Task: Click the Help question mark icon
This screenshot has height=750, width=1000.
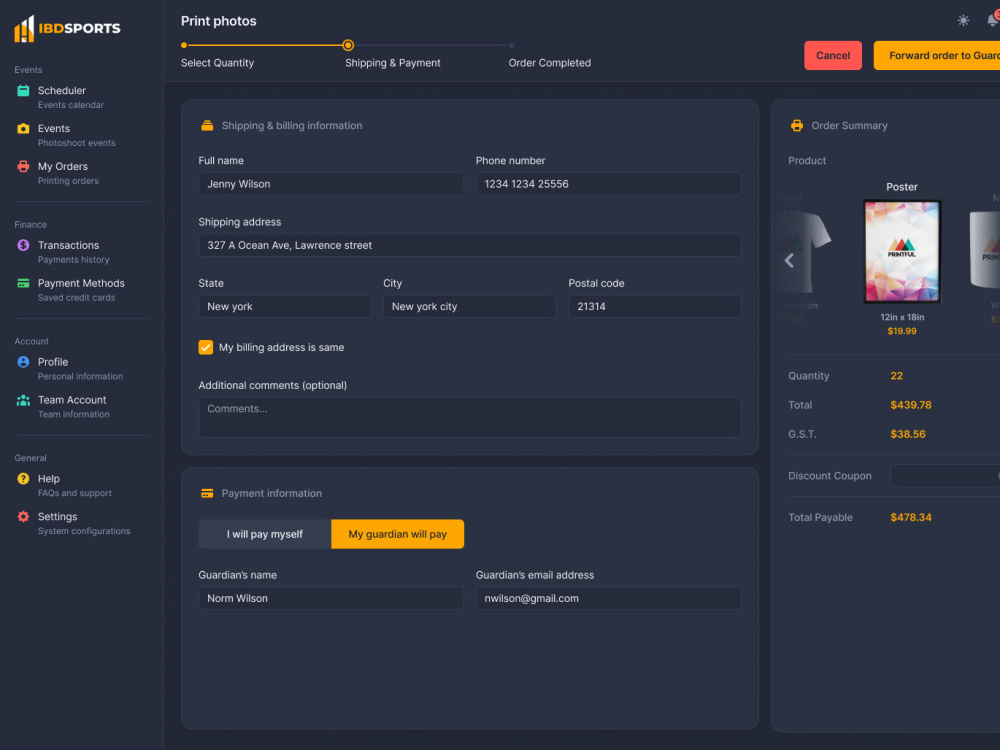Action: 23,478
